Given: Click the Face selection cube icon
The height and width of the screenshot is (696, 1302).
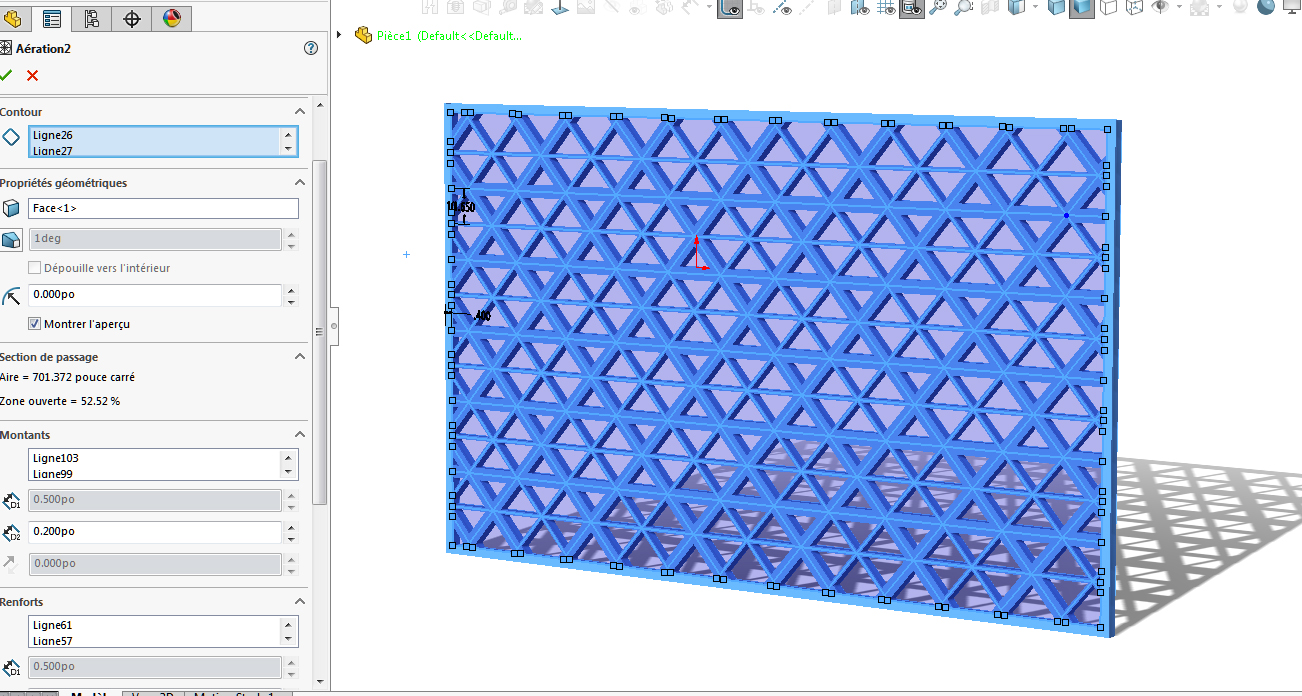Looking at the screenshot, I should click(11, 208).
